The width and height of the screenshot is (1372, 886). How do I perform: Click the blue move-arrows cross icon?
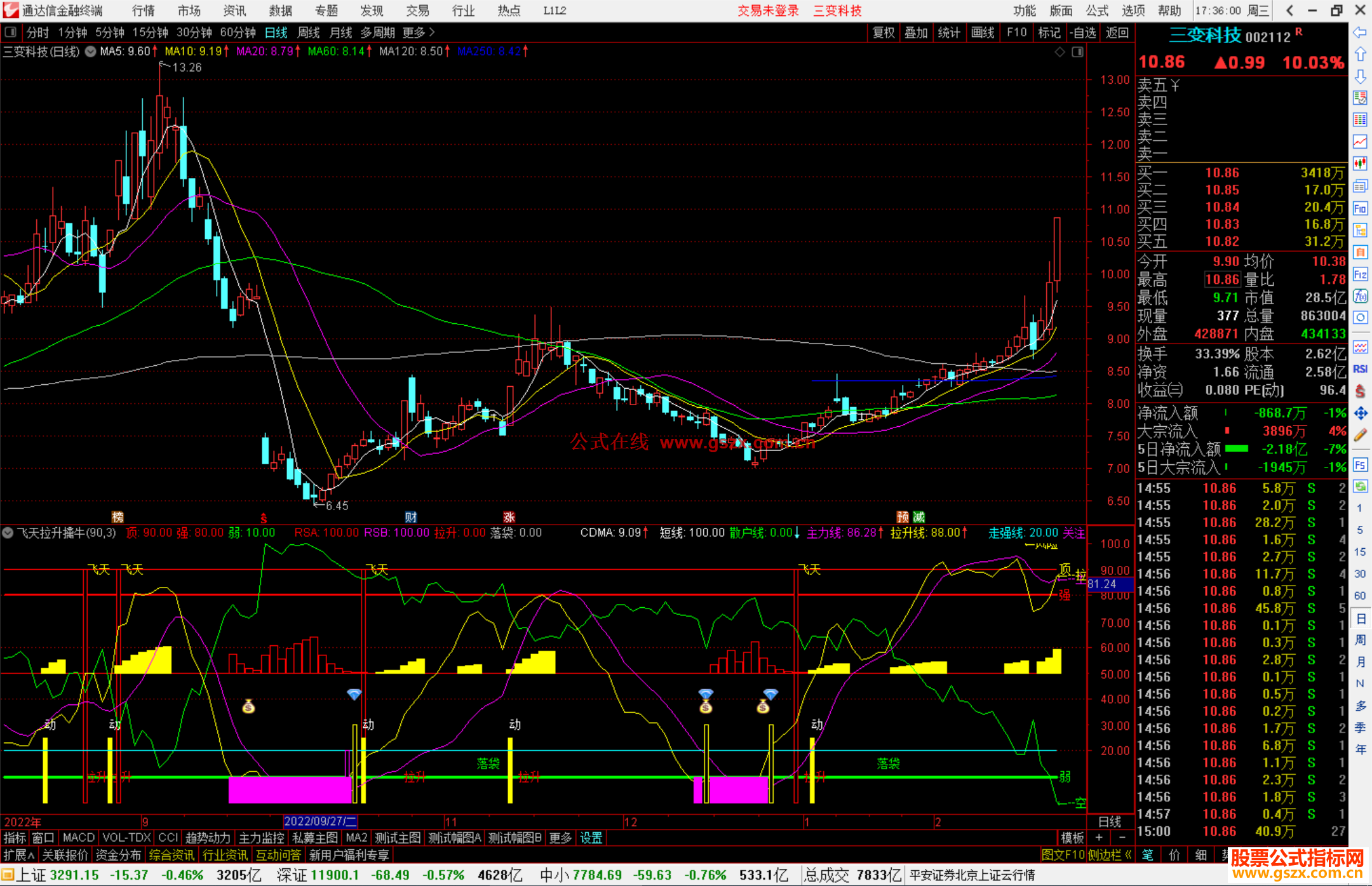pos(1360,413)
